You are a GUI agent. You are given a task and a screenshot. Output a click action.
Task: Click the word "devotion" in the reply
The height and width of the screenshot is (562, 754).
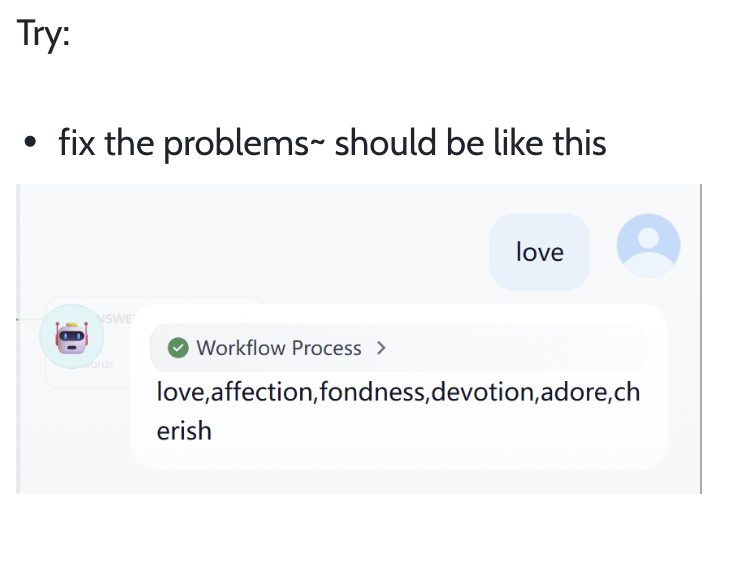[483, 391]
